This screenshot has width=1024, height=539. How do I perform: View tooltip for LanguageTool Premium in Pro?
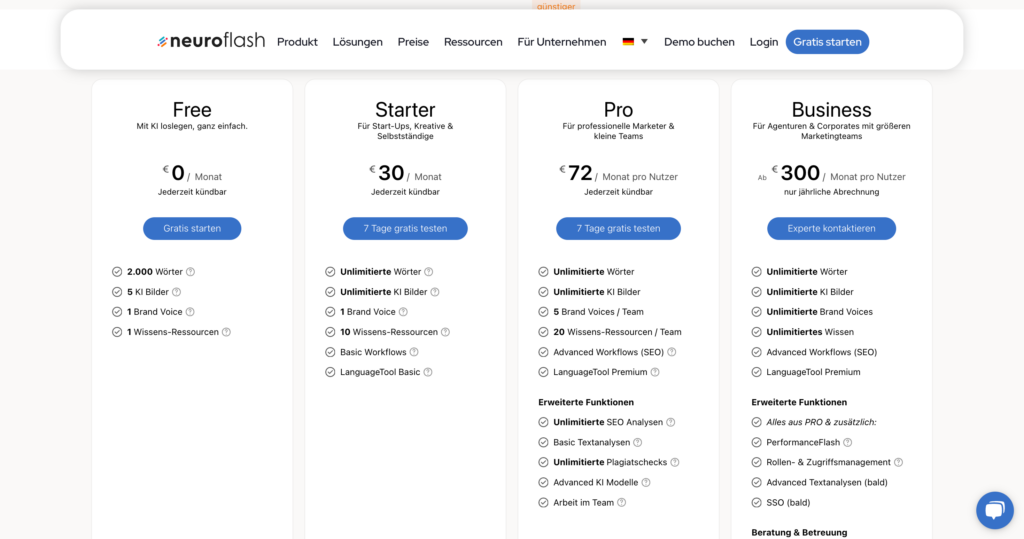click(655, 372)
